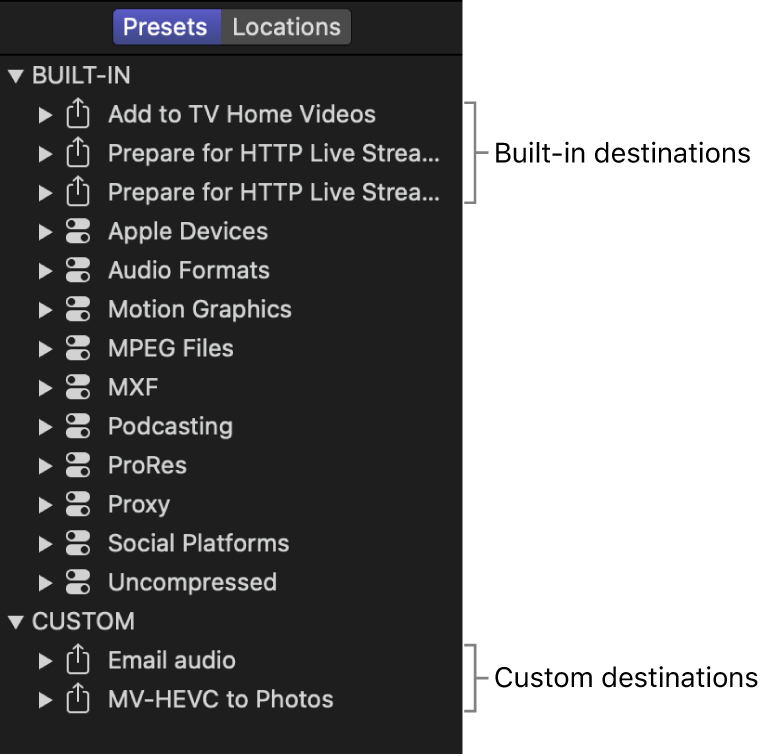Select the Presets tab
Viewport: 764px width, 756px height.
click(x=165, y=27)
